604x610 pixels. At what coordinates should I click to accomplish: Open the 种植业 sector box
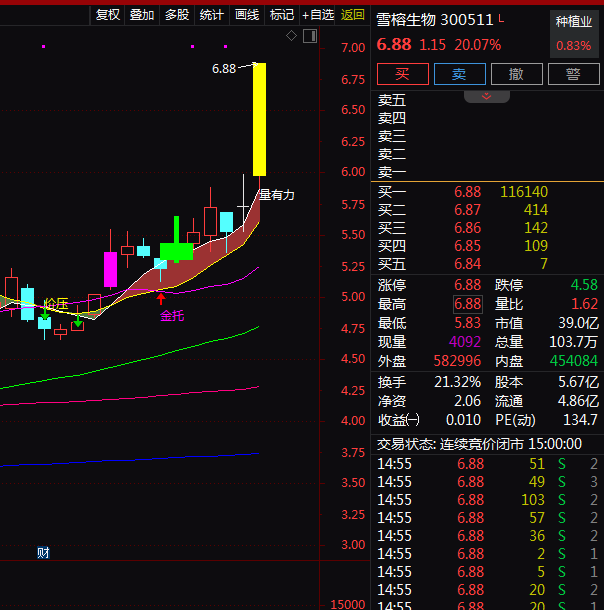(573, 33)
